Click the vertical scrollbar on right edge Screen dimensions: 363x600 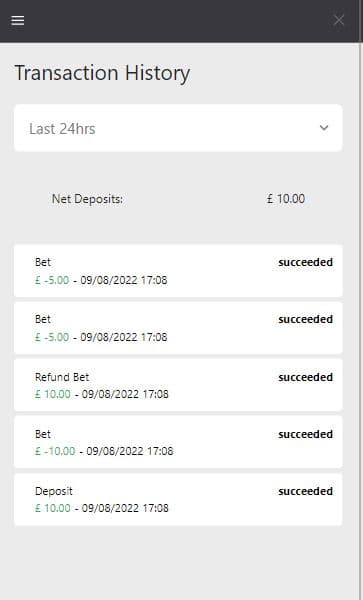[360, 300]
